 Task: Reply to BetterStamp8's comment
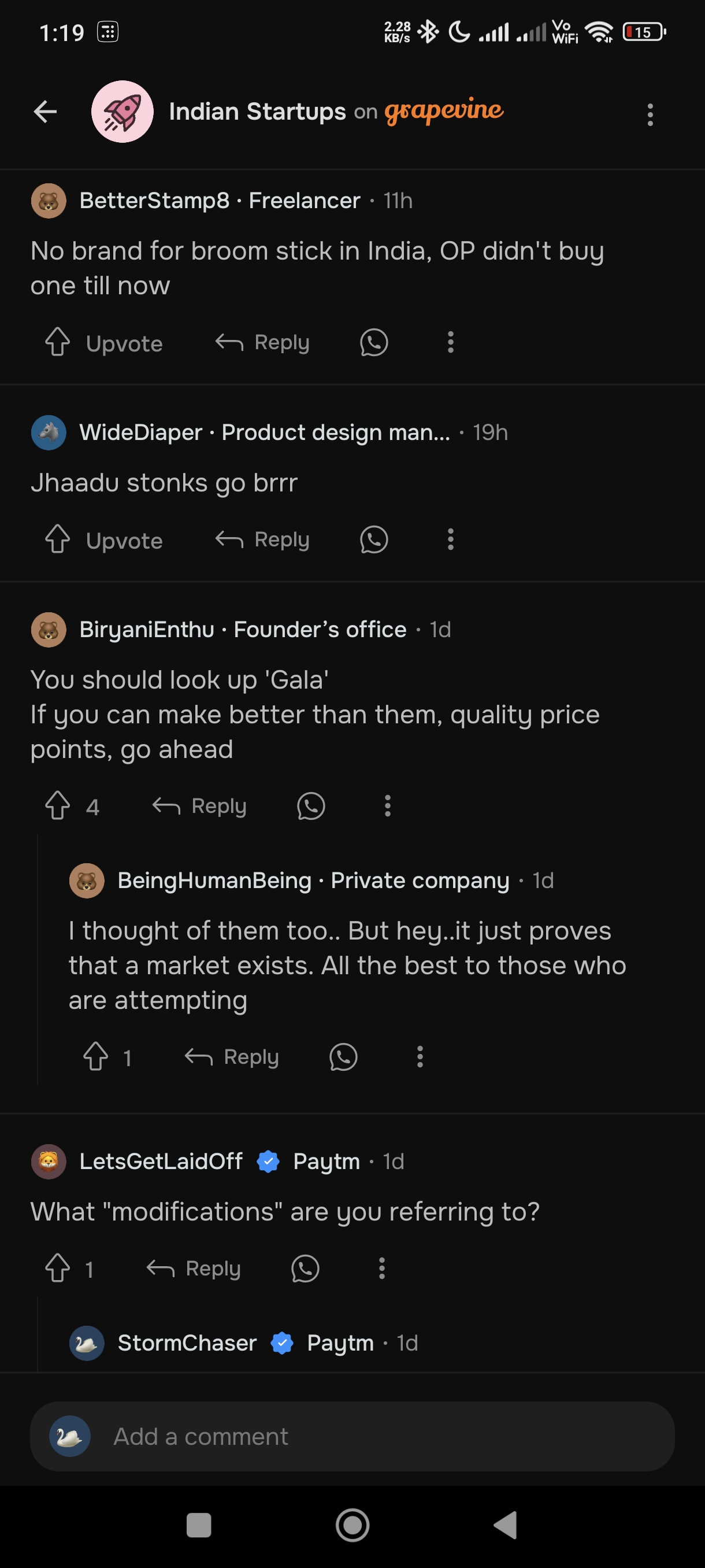pos(263,343)
